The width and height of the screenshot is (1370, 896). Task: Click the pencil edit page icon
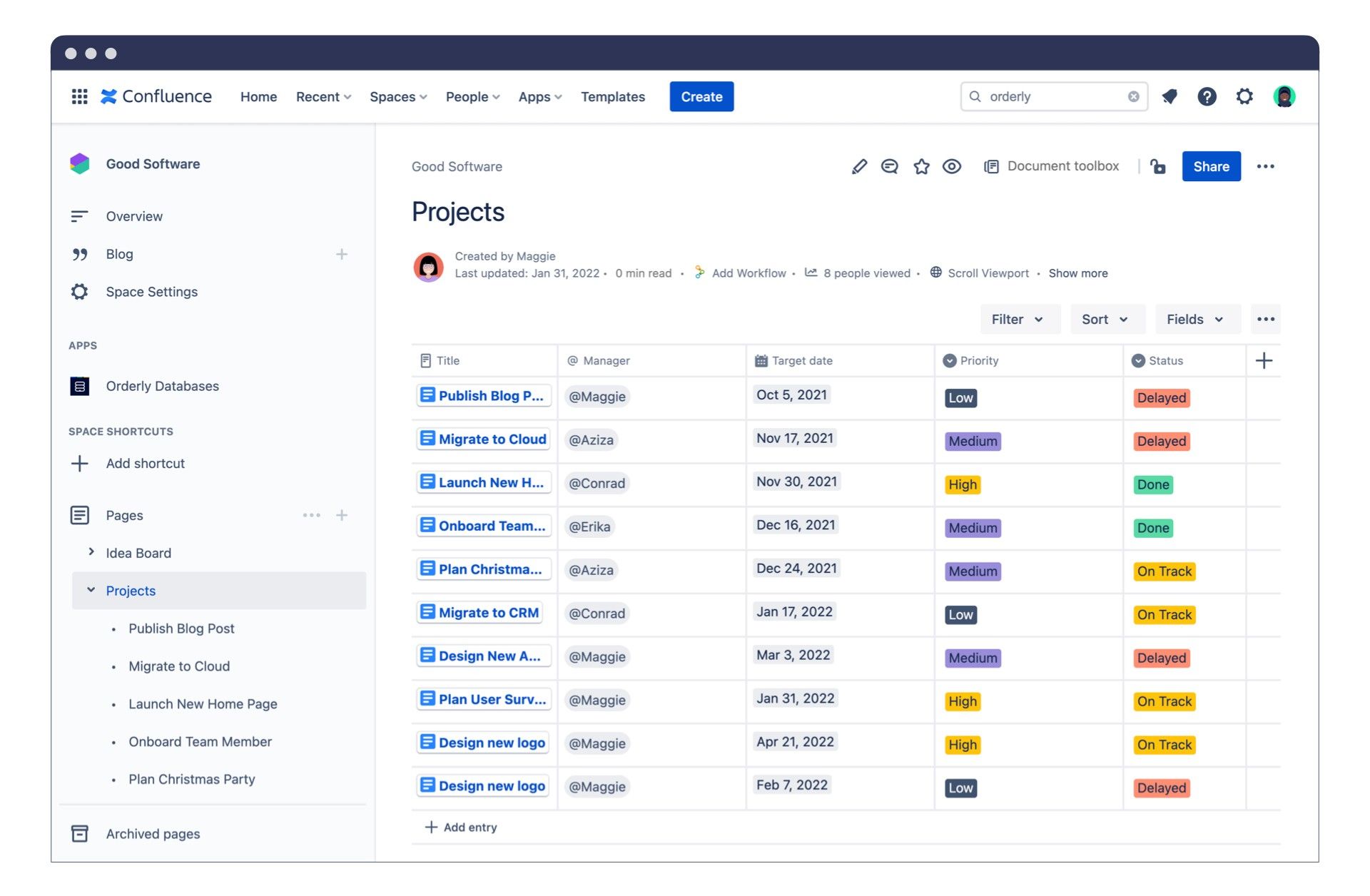pos(859,166)
